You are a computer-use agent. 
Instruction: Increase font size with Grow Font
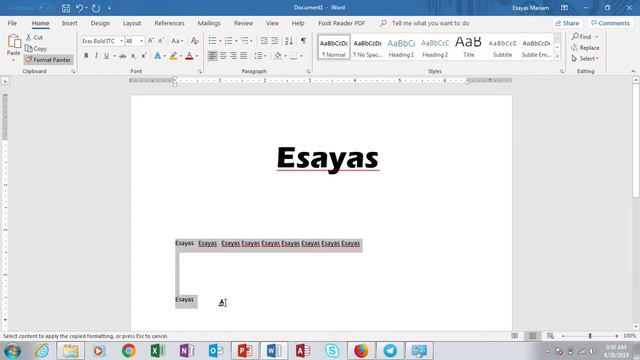(x=151, y=41)
